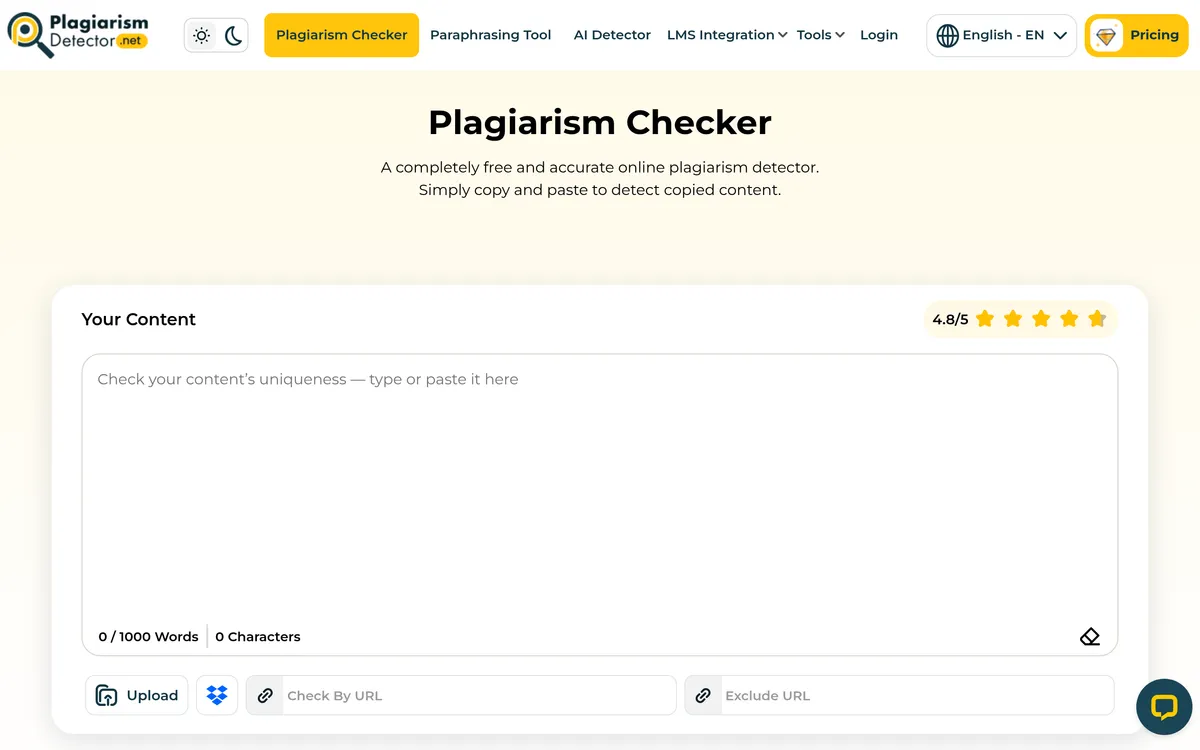Expand the Tools dropdown menu

(820, 35)
